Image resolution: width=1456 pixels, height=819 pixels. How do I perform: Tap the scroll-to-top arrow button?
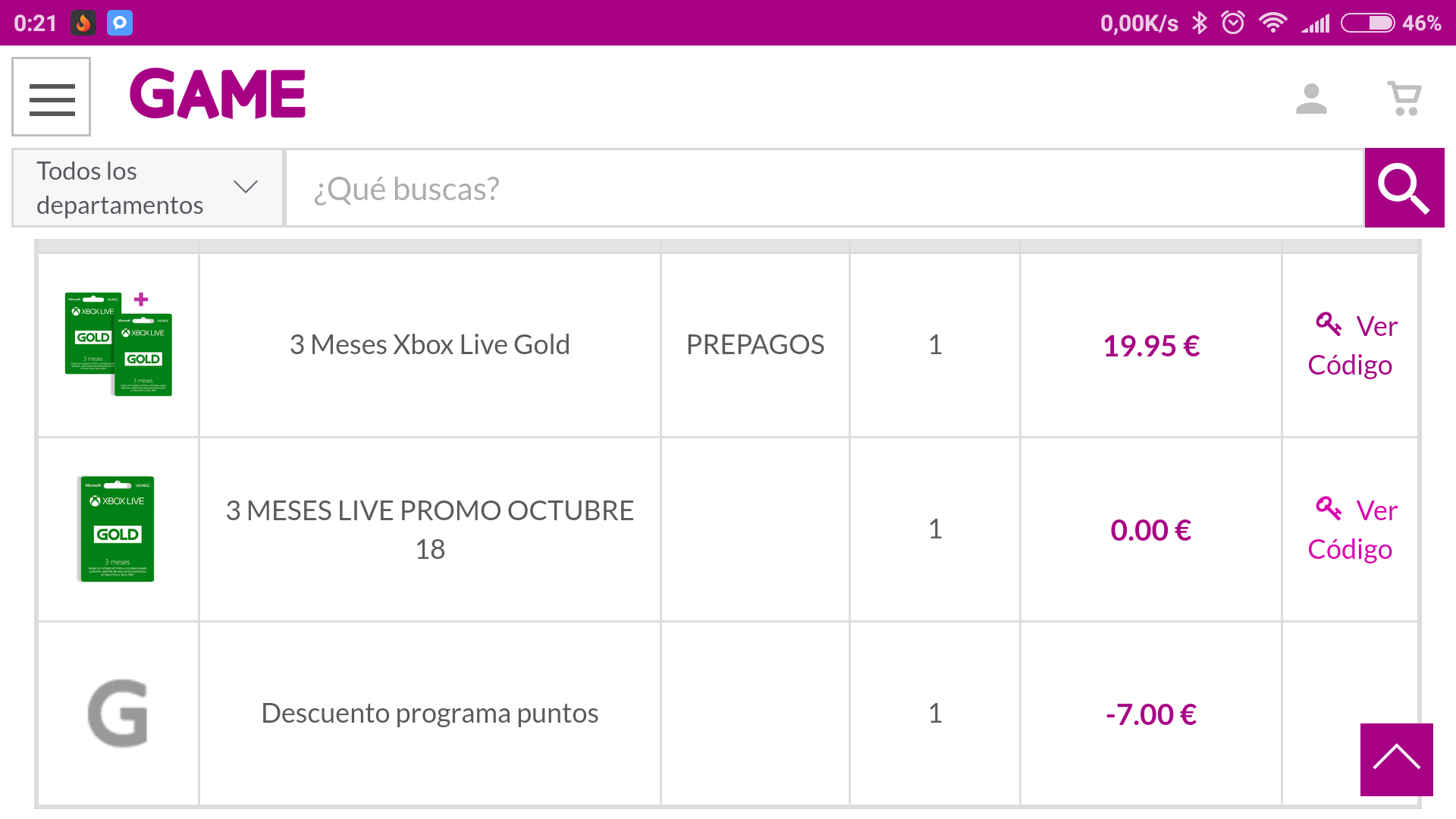(1396, 759)
